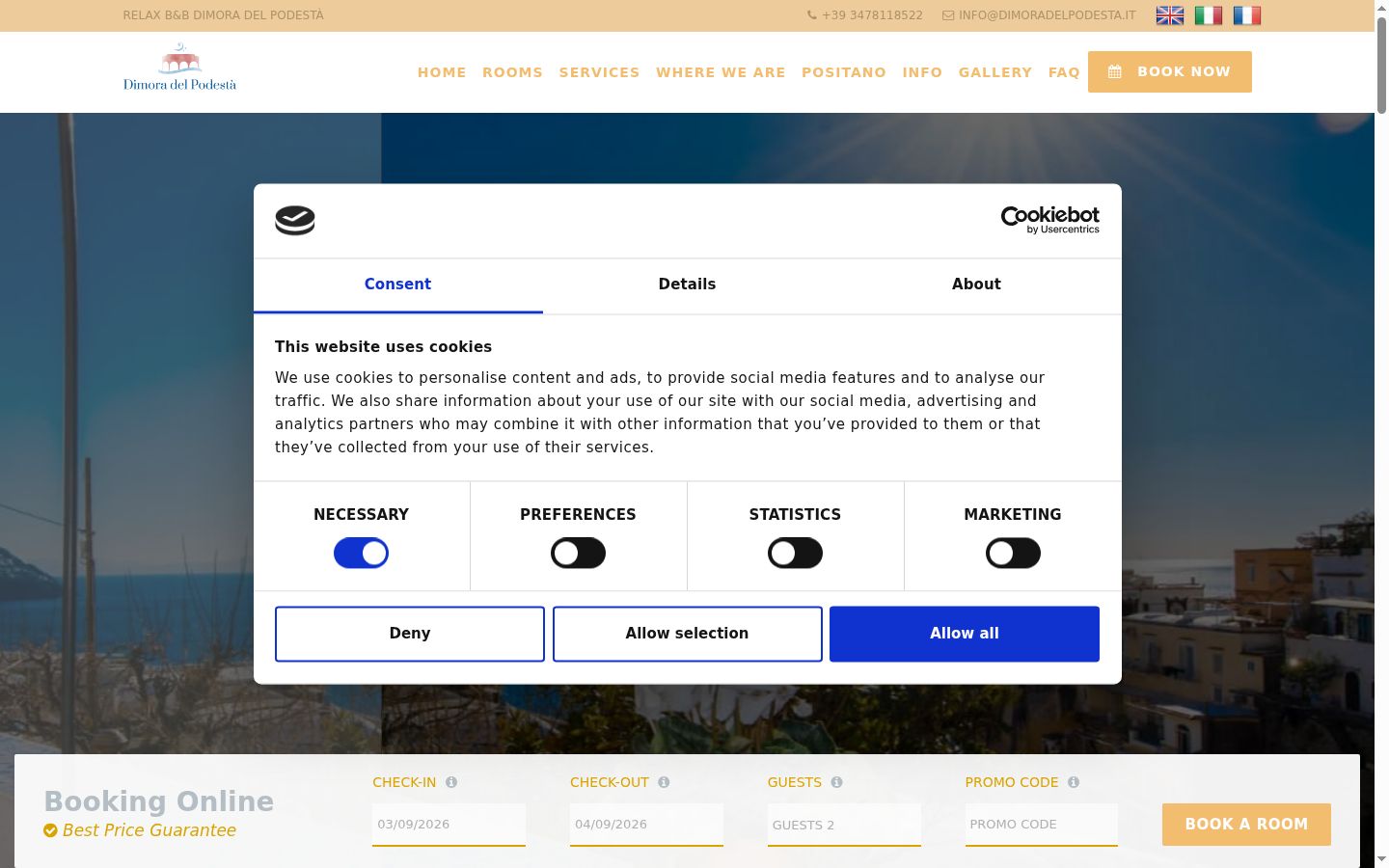Switch site language to French flag

(x=1246, y=15)
